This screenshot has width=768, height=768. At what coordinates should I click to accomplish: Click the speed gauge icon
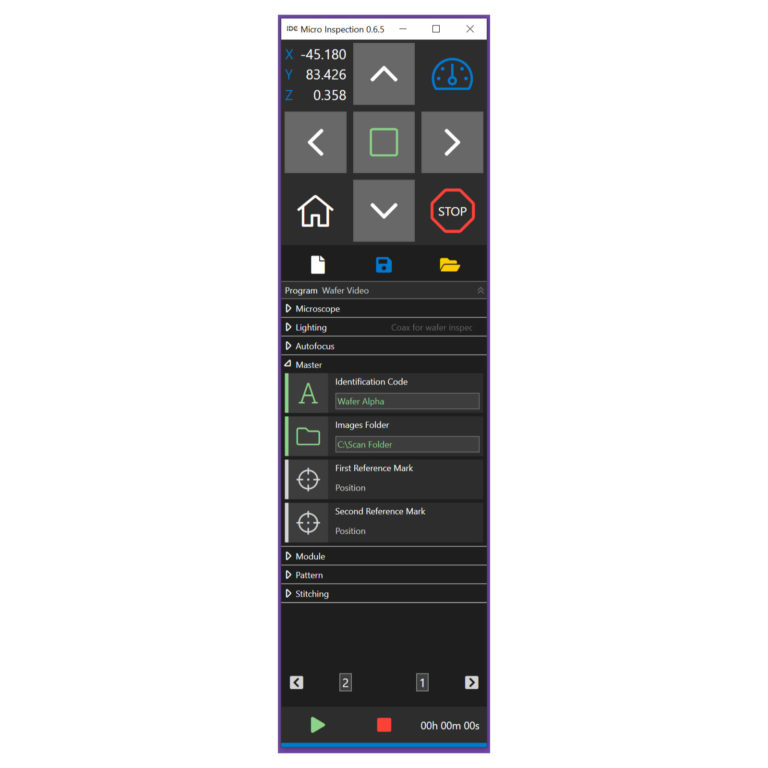(x=452, y=74)
